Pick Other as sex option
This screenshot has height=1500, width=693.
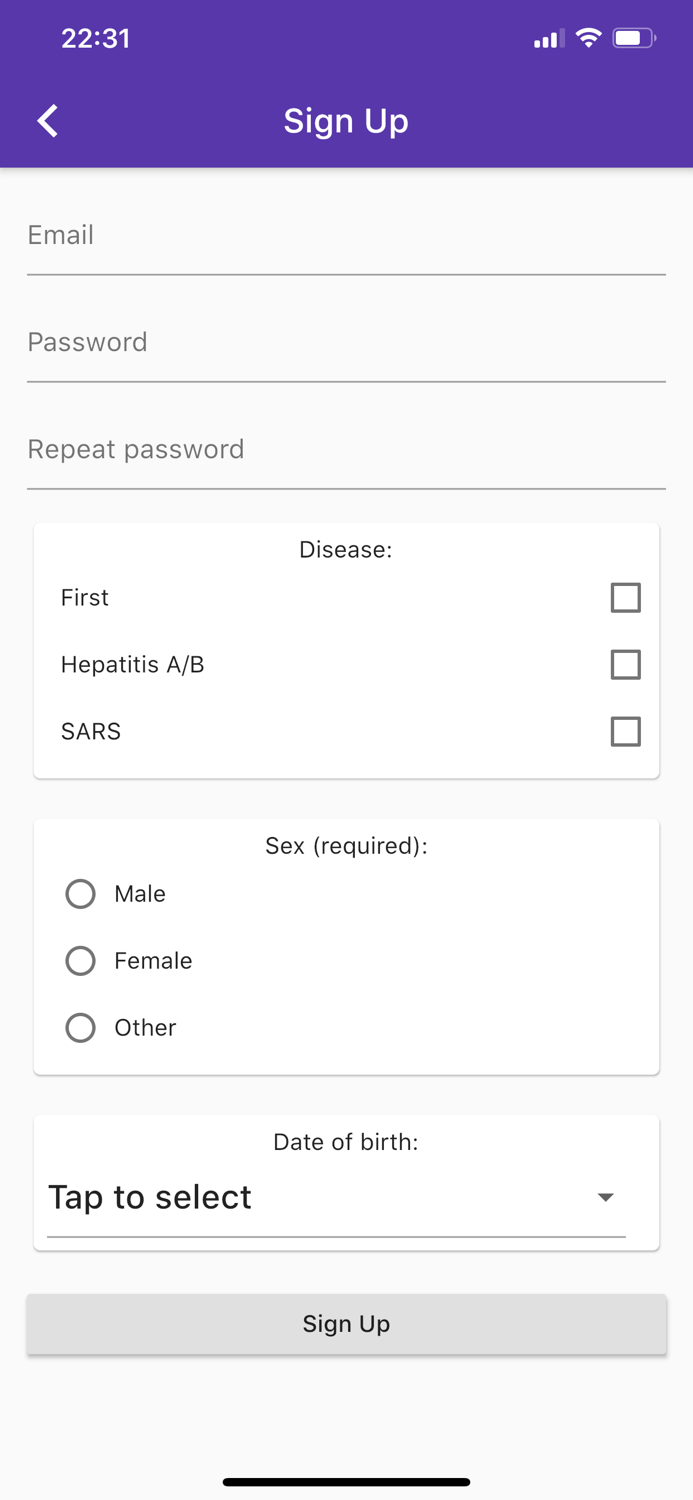click(x=81, y=1028)
